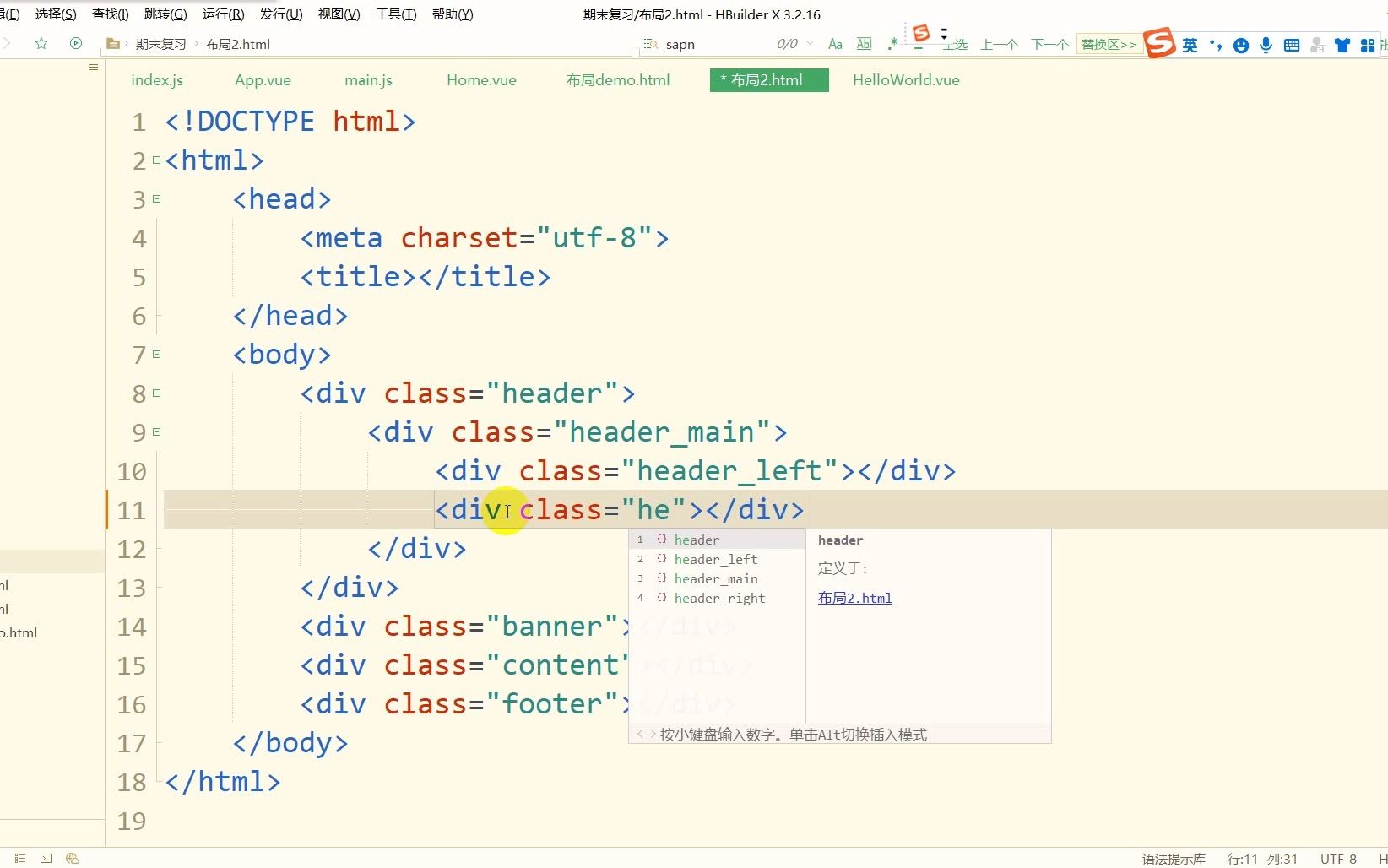This screenshot has width=1388, height=868.
Task: Collapse header_main div fold on line 9
Action: tap(156, 431)
